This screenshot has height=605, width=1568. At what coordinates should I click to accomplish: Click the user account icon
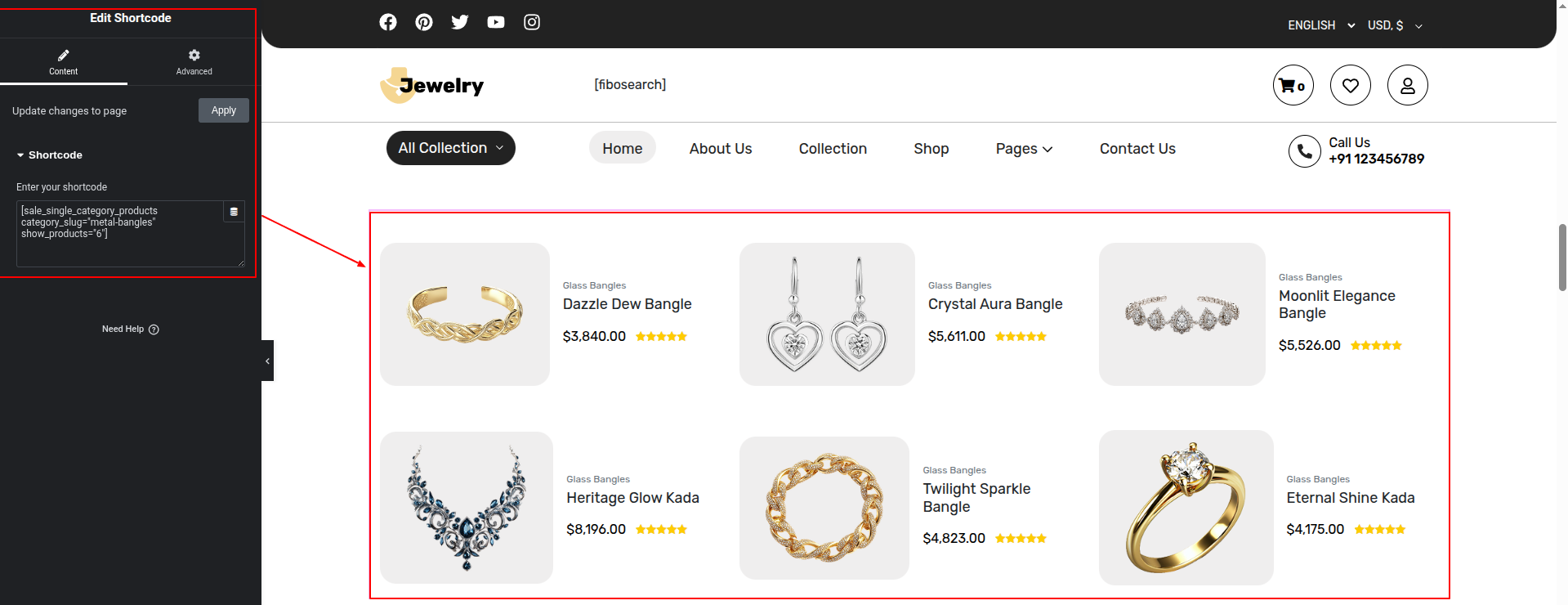tap(1407, 85)
